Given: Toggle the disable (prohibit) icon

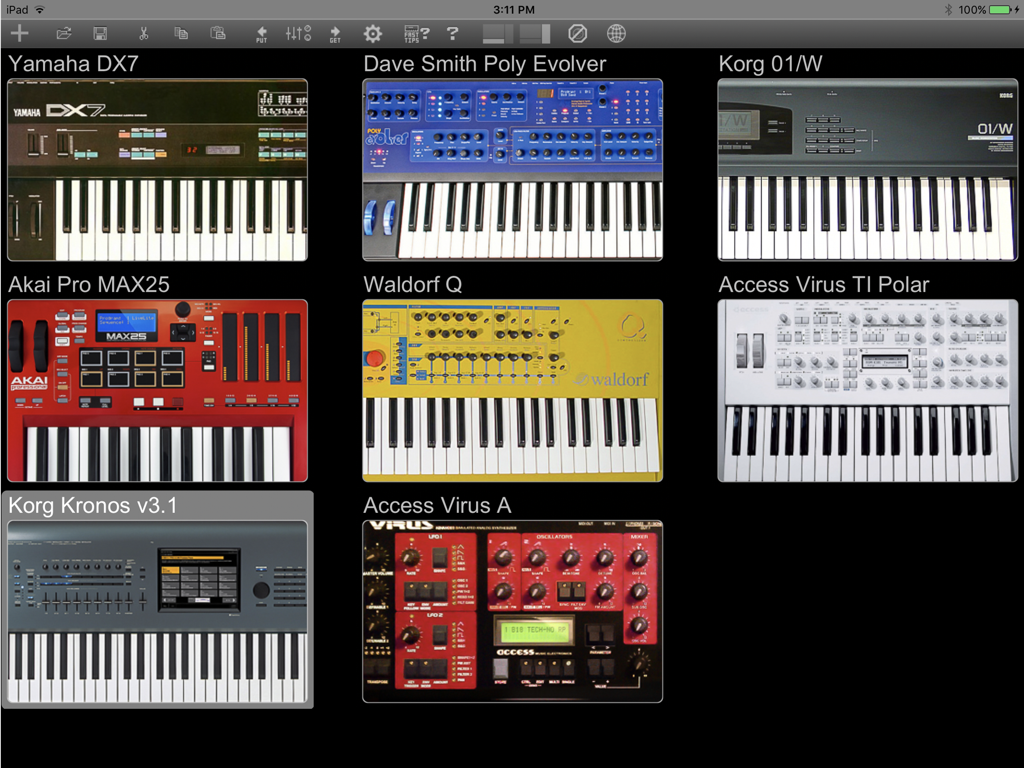Looking at the screenshot, I should pyautogui.click(x=577, y=33).
